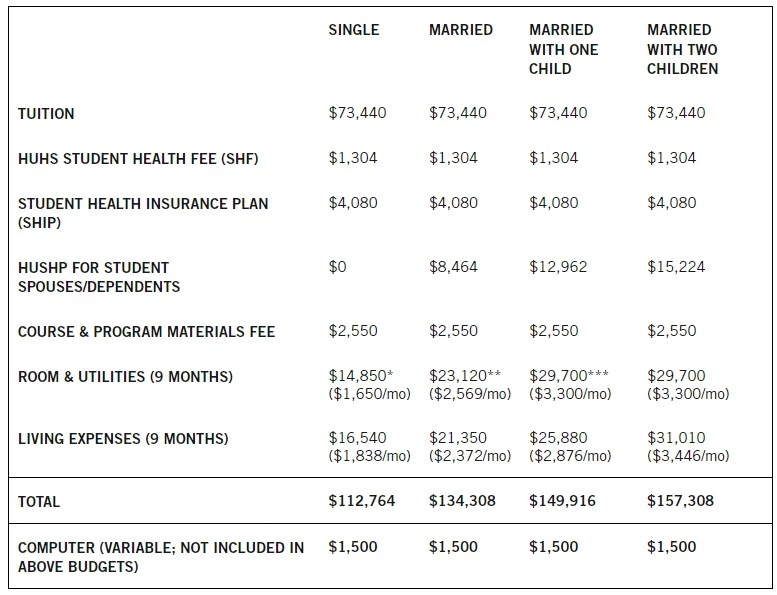The height and width of the screenshot is (595, 777).
Task: Click MARRIED WITH TWO CHILDREN header
Action: coord(682,49)
